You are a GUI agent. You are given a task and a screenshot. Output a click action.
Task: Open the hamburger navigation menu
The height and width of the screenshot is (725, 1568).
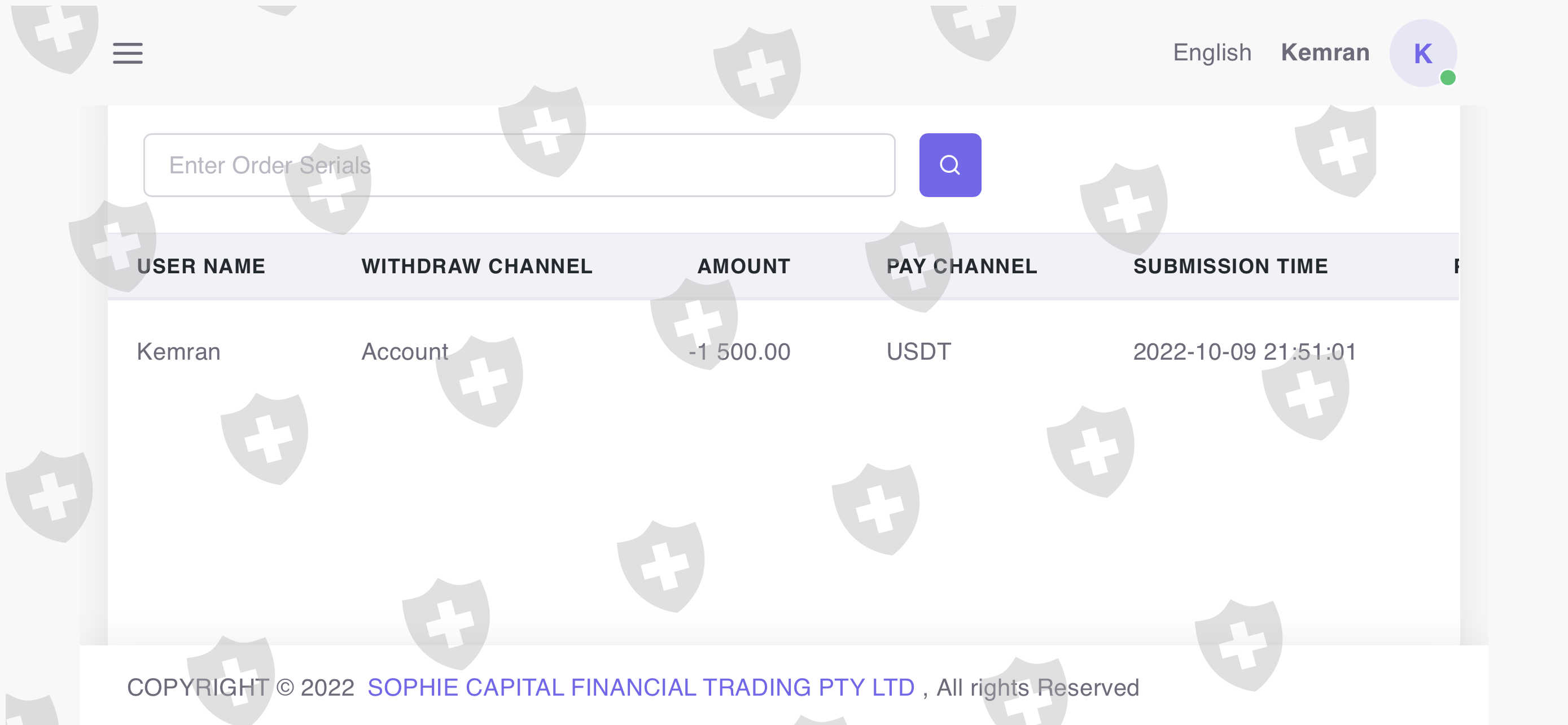pos(128,54)
